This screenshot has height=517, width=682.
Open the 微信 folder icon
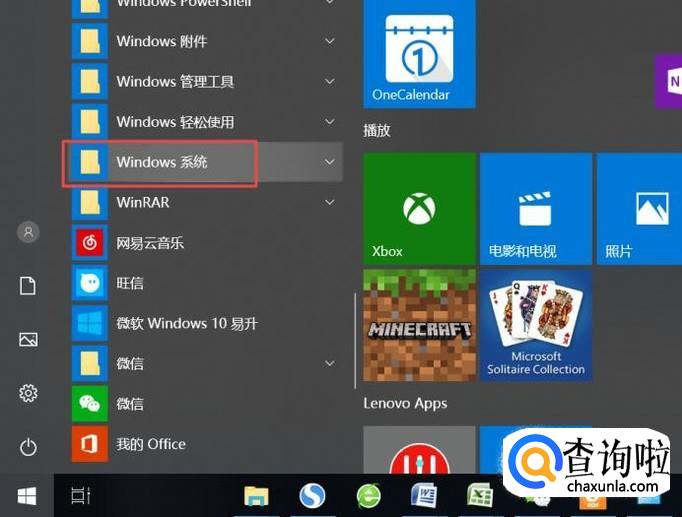(x=90, y=364)
